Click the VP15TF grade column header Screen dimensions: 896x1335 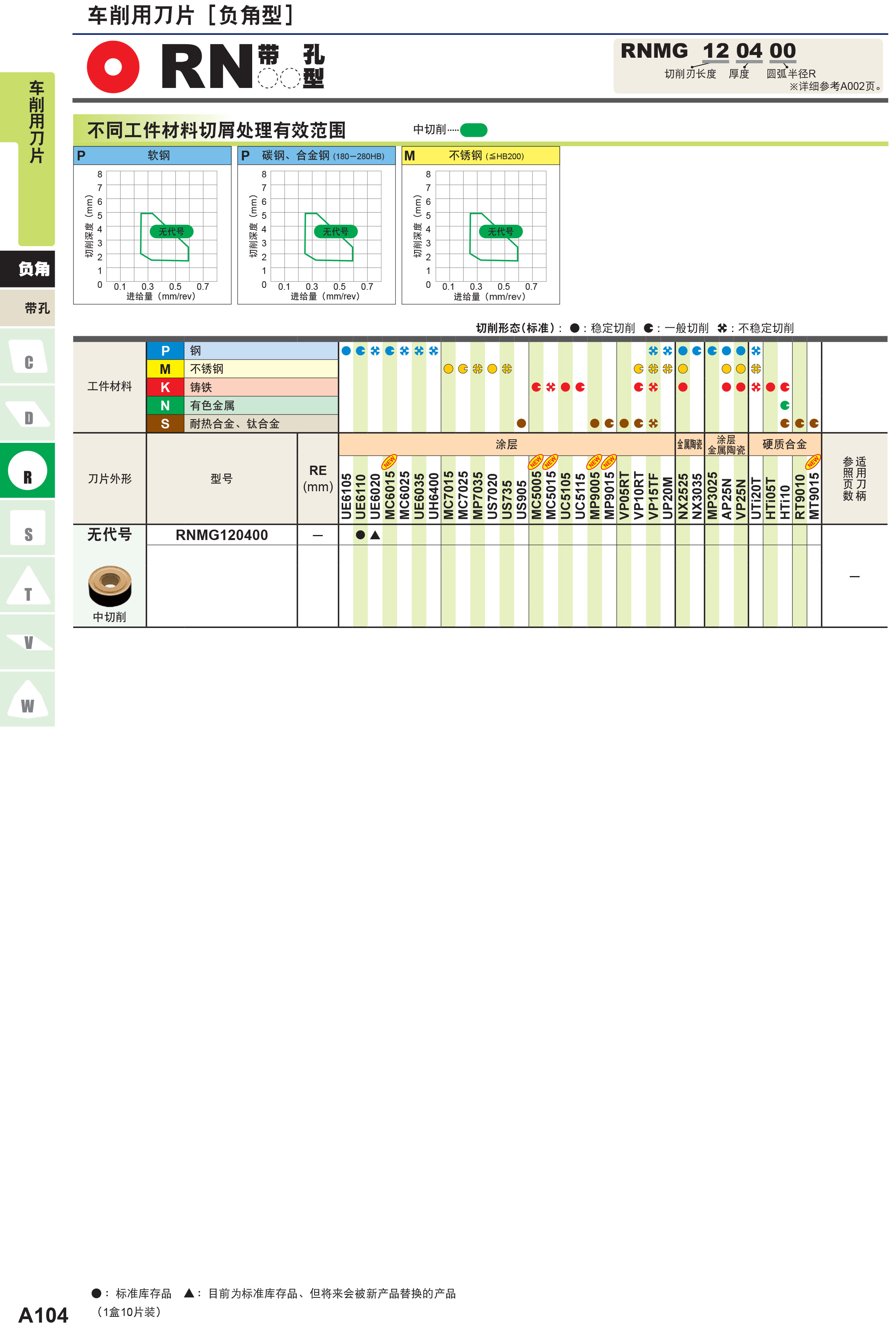coord(653,496)
